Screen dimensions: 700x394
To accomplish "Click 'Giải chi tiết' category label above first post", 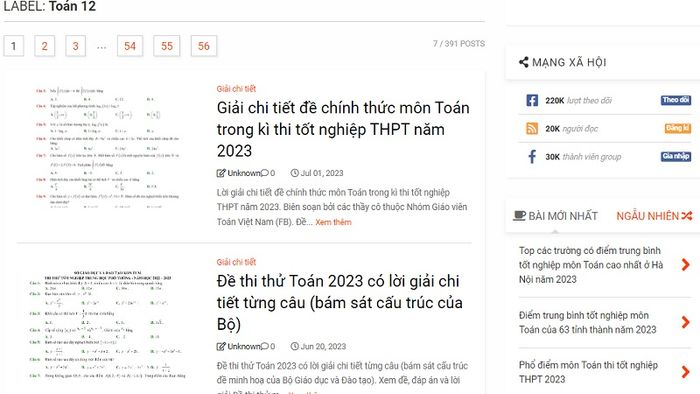I will 236,89.
